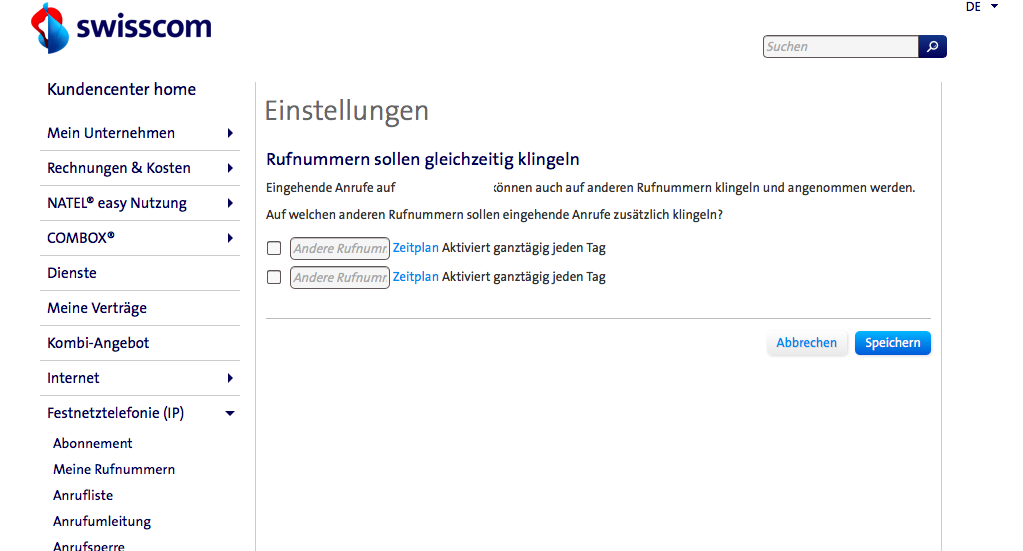Click the magnifier search button

click(x=932, y=47)
